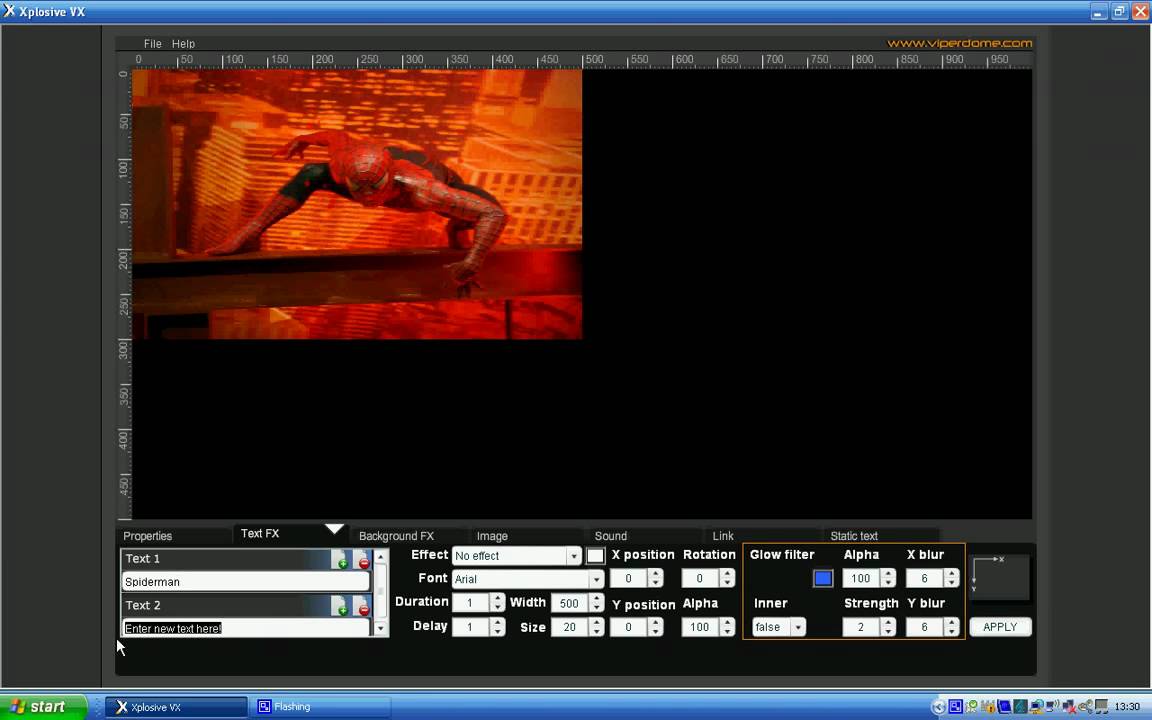
Task: Add a new text after Text 2
Action: [x=340, y=606]
